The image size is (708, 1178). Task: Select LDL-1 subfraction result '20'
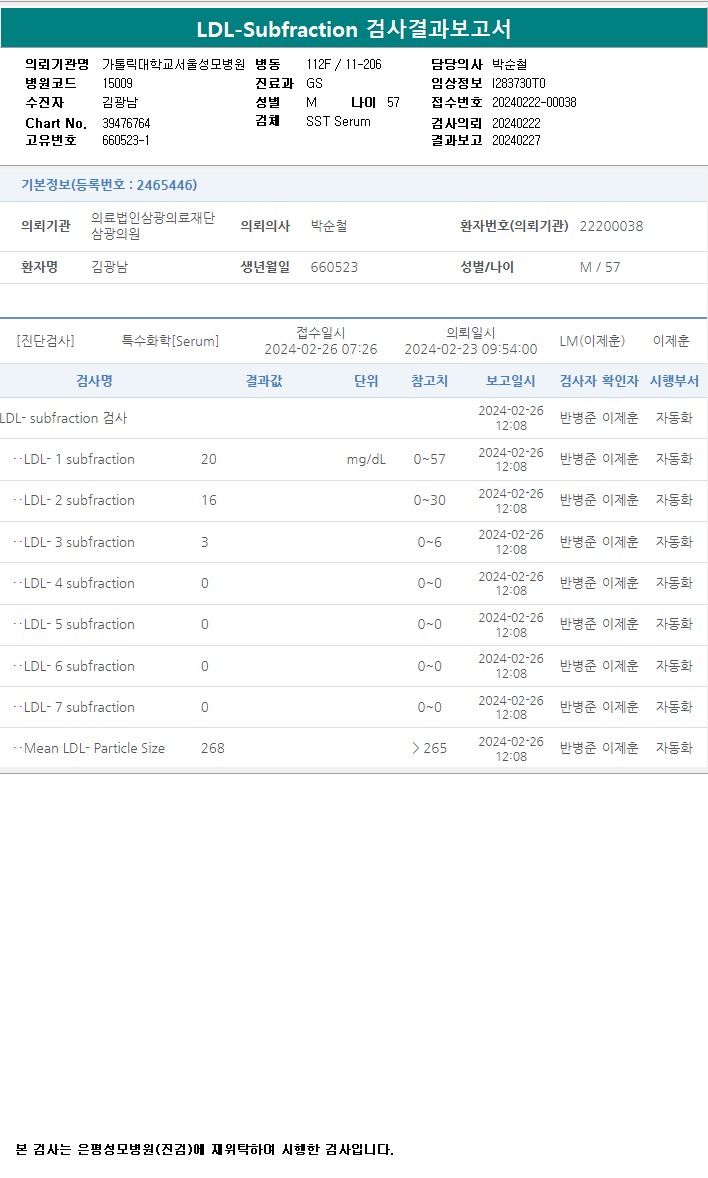tap(209, 460)
